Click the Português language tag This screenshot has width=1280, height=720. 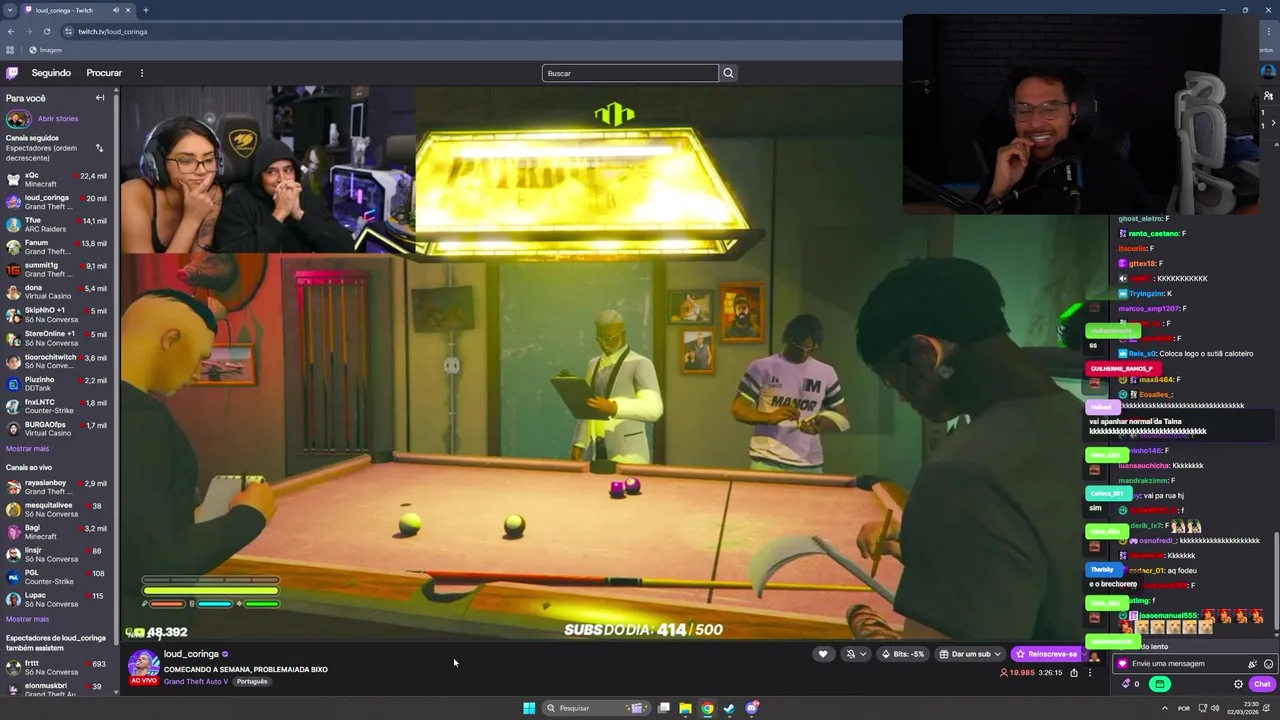coord(252,682)
